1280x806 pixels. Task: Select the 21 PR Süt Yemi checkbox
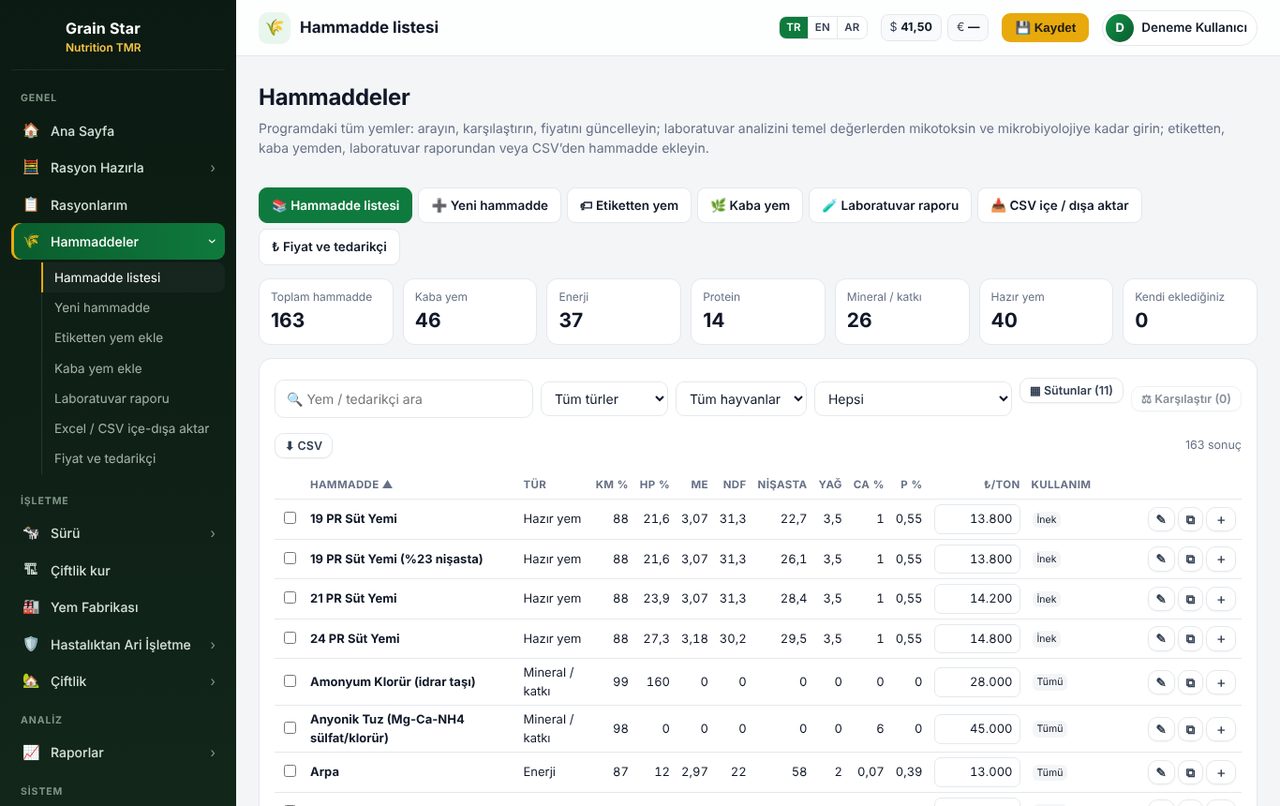[290, 597]
